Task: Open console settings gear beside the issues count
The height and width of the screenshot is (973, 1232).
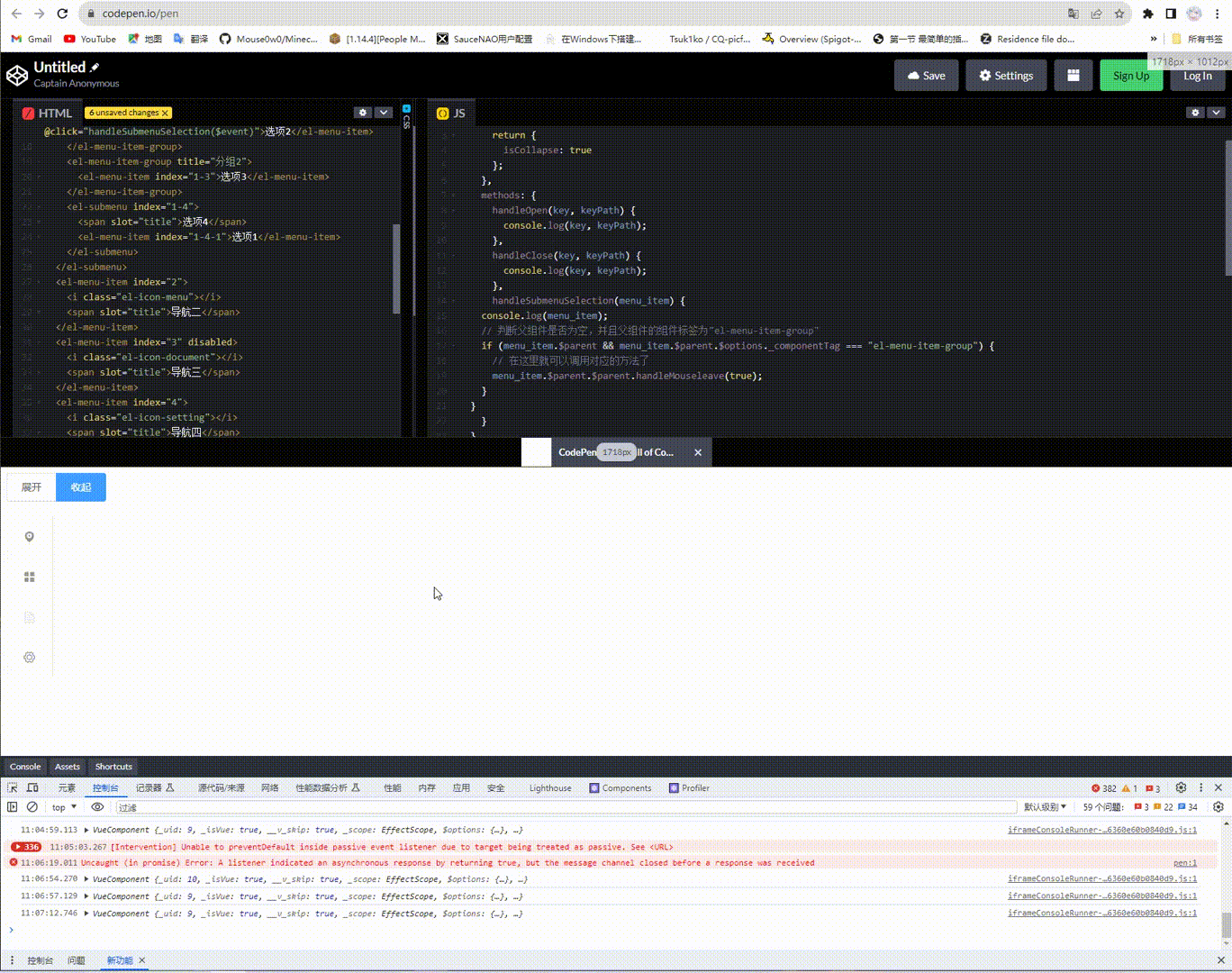Action: tap(1218, 807)
